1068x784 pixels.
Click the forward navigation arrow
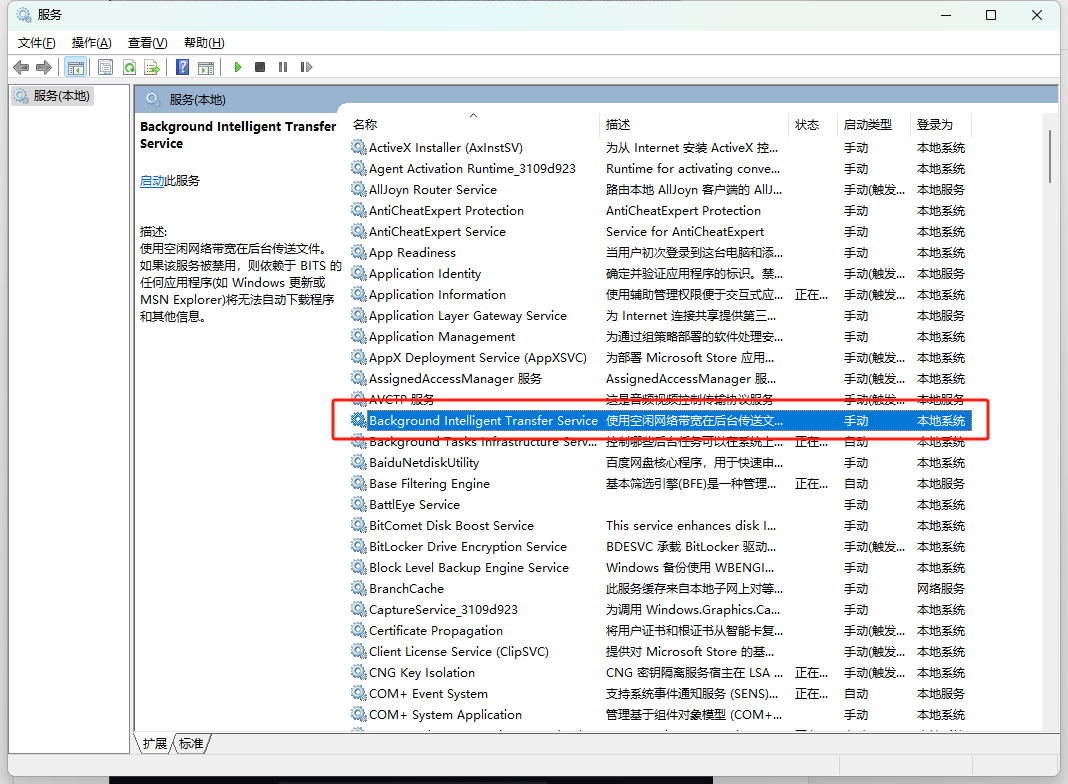(x=42, y=66)
